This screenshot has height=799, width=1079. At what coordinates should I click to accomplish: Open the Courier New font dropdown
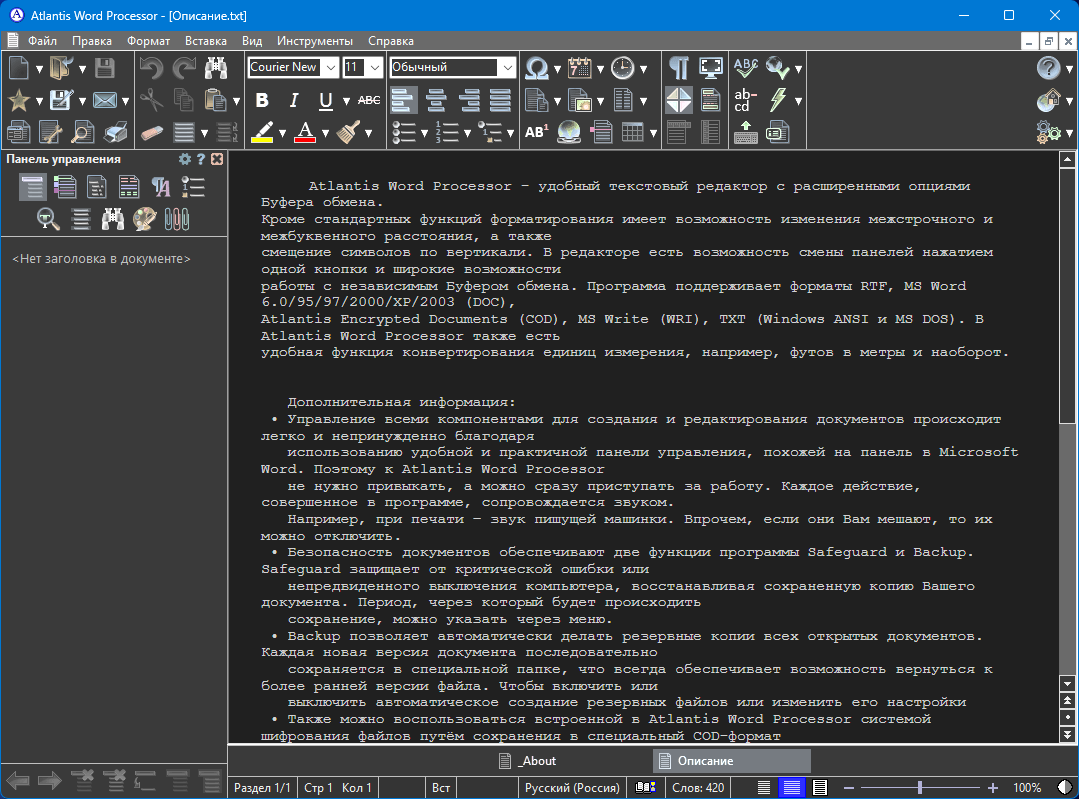tap(330, 68)
